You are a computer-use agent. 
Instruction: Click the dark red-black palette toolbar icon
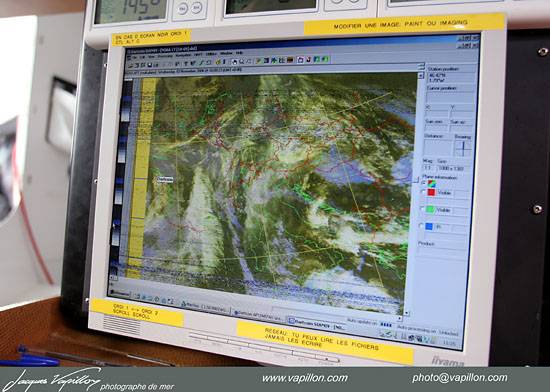(290, 60)
